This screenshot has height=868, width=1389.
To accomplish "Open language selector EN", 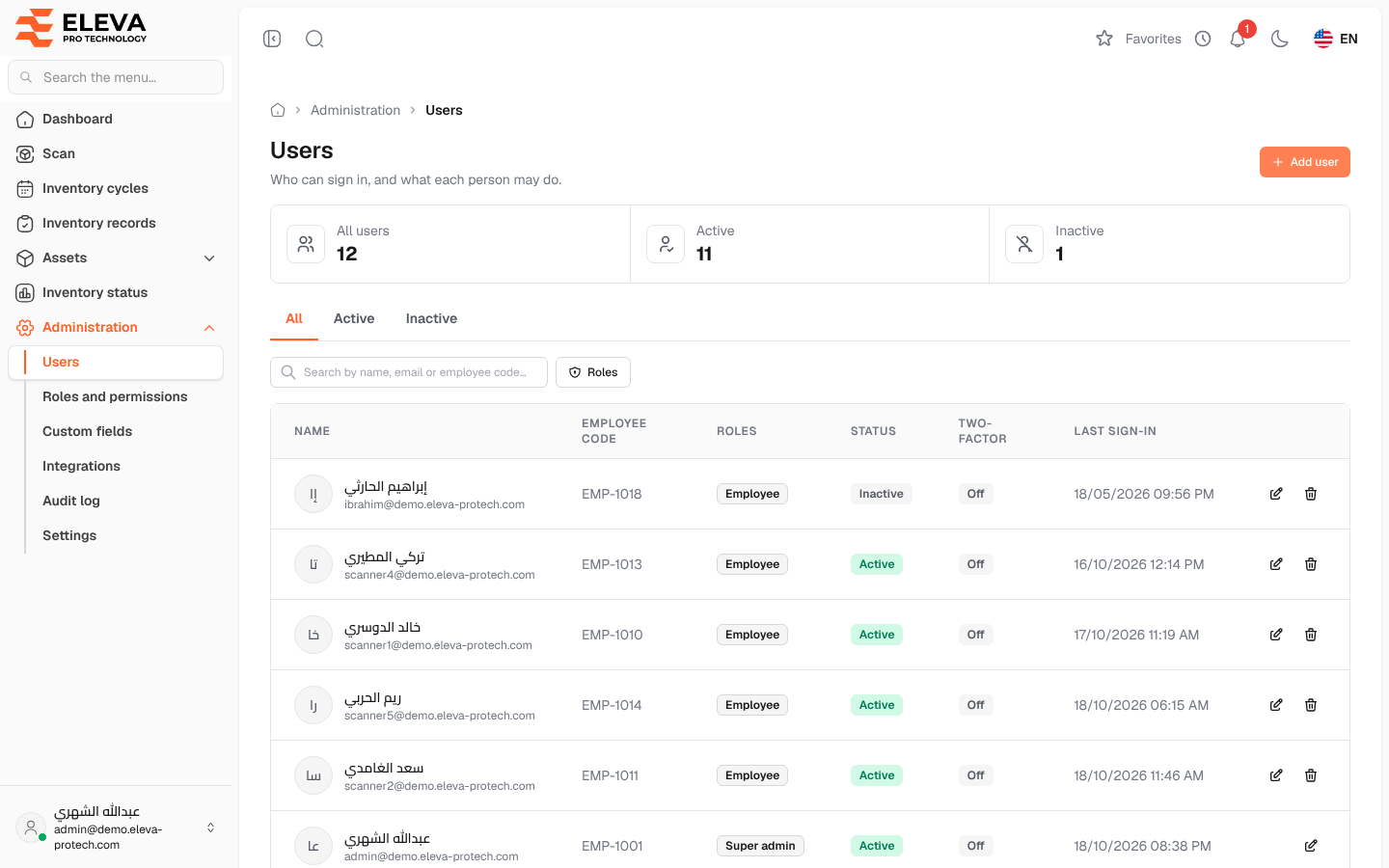I will 1336,39.
